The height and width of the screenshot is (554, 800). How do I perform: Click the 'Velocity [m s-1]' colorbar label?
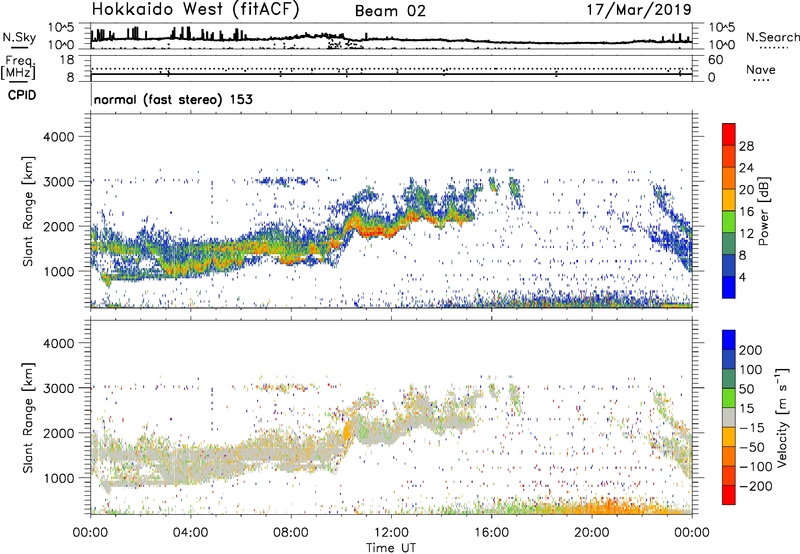[783, 417]
